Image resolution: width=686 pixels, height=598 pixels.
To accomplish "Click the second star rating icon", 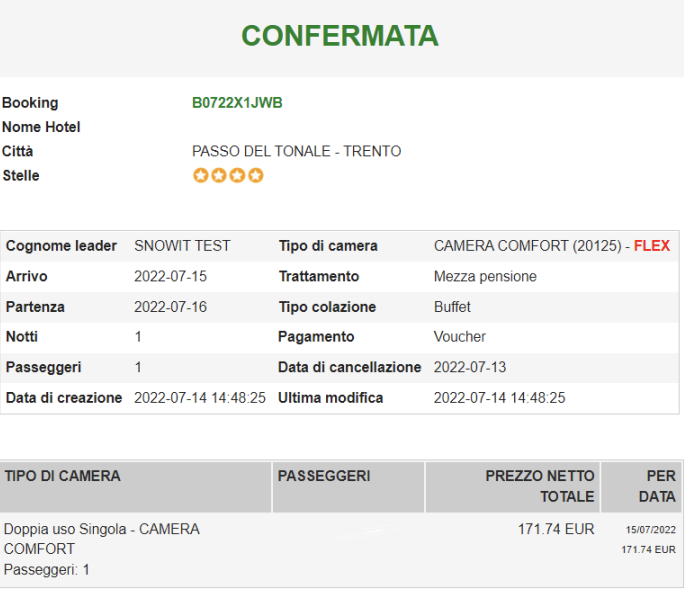I will (219, 176).
